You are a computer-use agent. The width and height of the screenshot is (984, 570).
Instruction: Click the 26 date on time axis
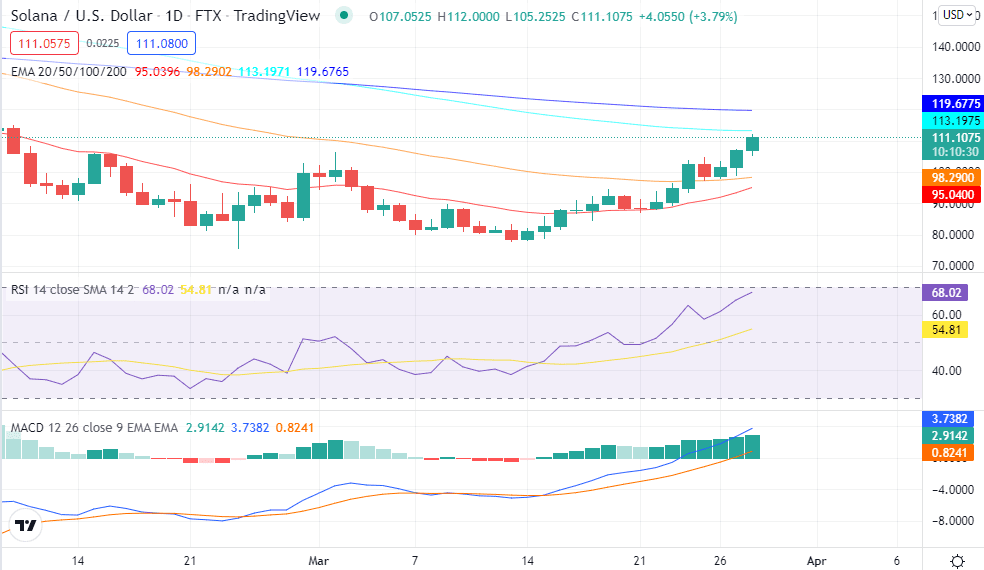[720, 561]
